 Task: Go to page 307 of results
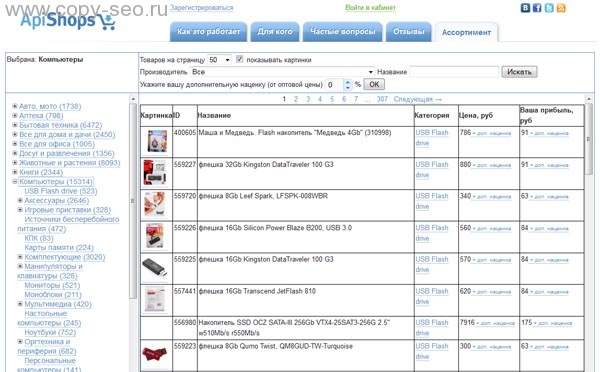382,99
